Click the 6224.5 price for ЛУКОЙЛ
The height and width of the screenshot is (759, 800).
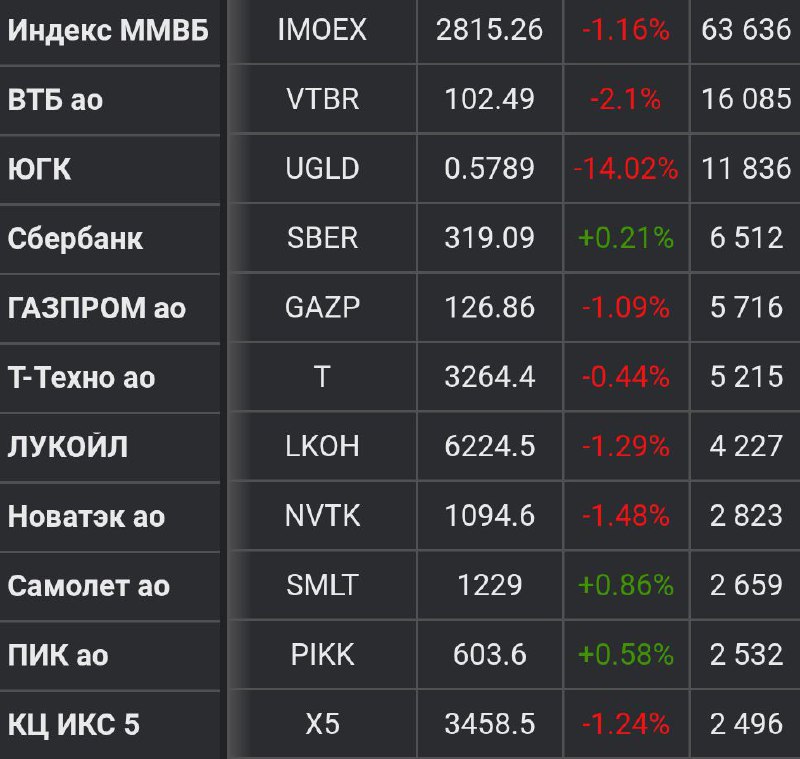[490, 446]
